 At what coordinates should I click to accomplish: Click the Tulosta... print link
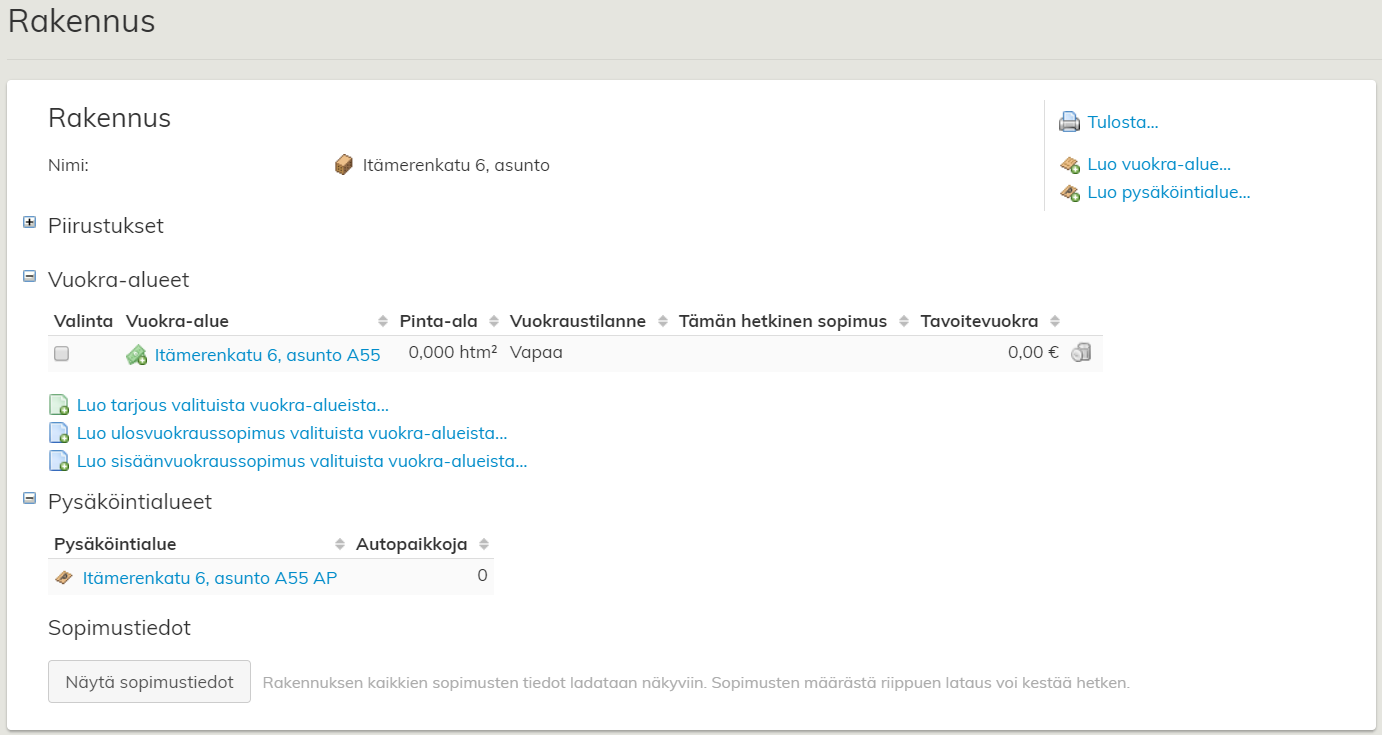point(1122,123)
